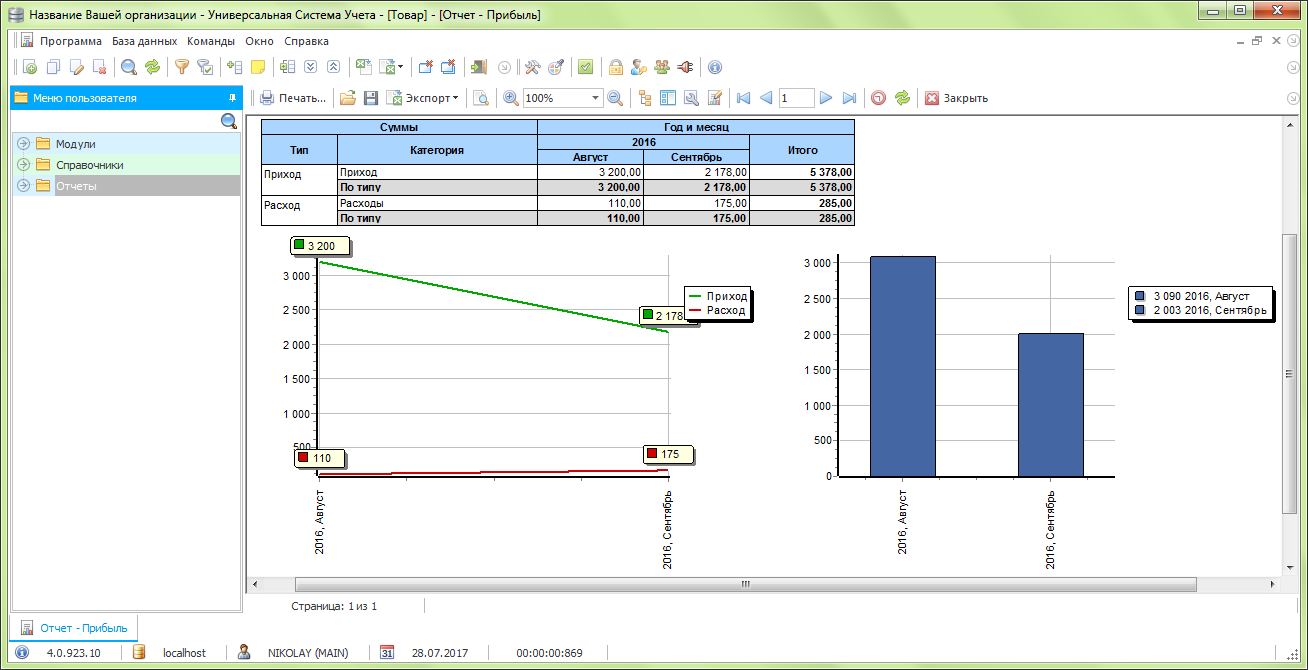Refresh the report with green arrows
This screenshot has height=670, width=1308.
(902, 98)
